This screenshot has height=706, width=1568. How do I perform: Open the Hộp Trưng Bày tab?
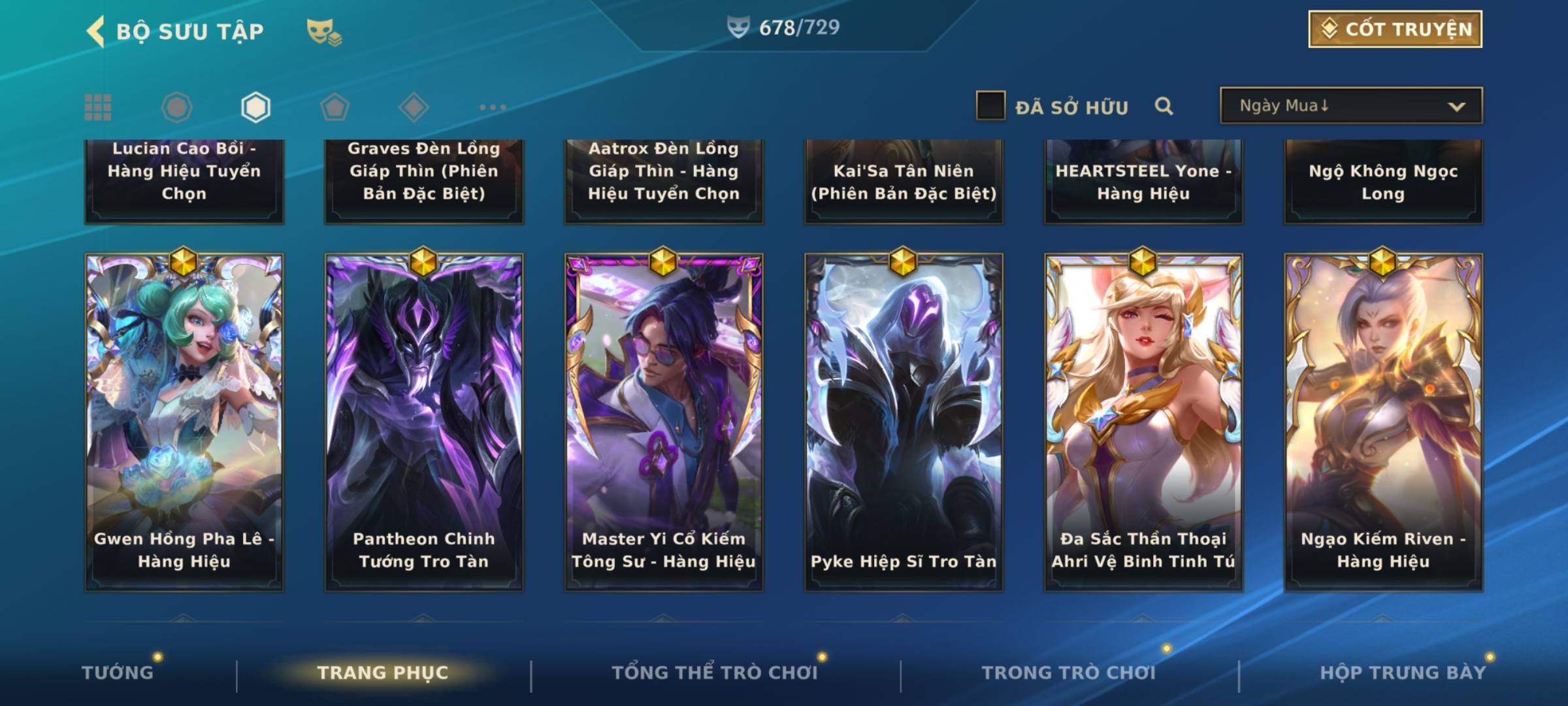point(1403,672)
